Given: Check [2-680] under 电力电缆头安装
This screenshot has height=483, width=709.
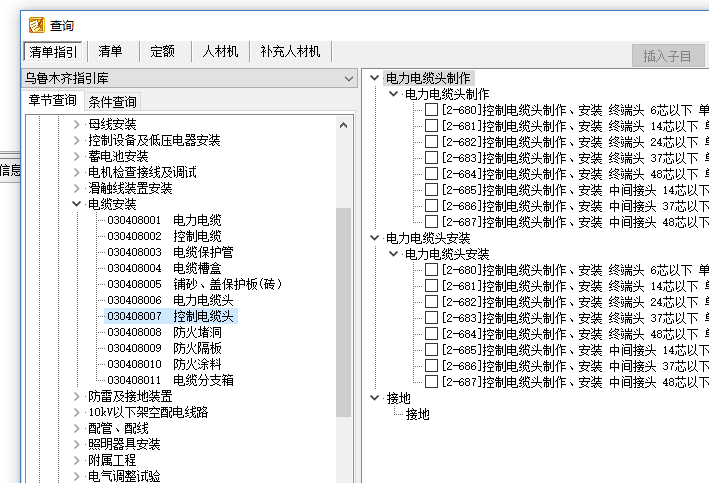Looking at the screenshot, I should pyautogui.click(x=432, y=270).
